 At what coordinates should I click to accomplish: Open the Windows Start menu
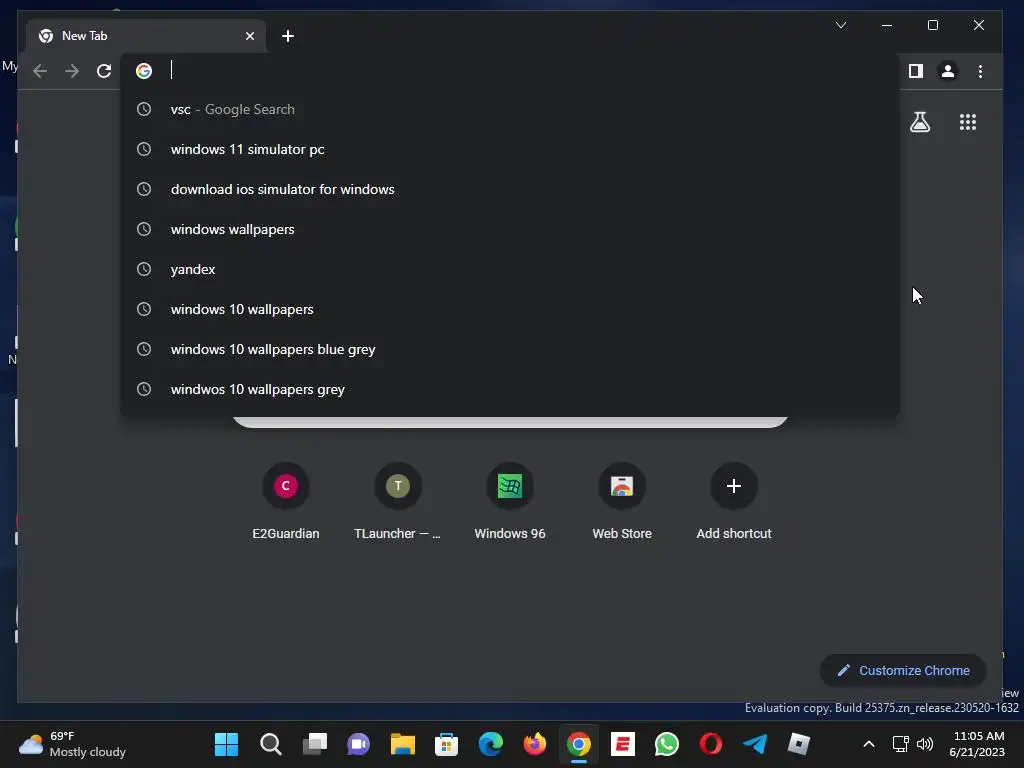coord(227,744)
